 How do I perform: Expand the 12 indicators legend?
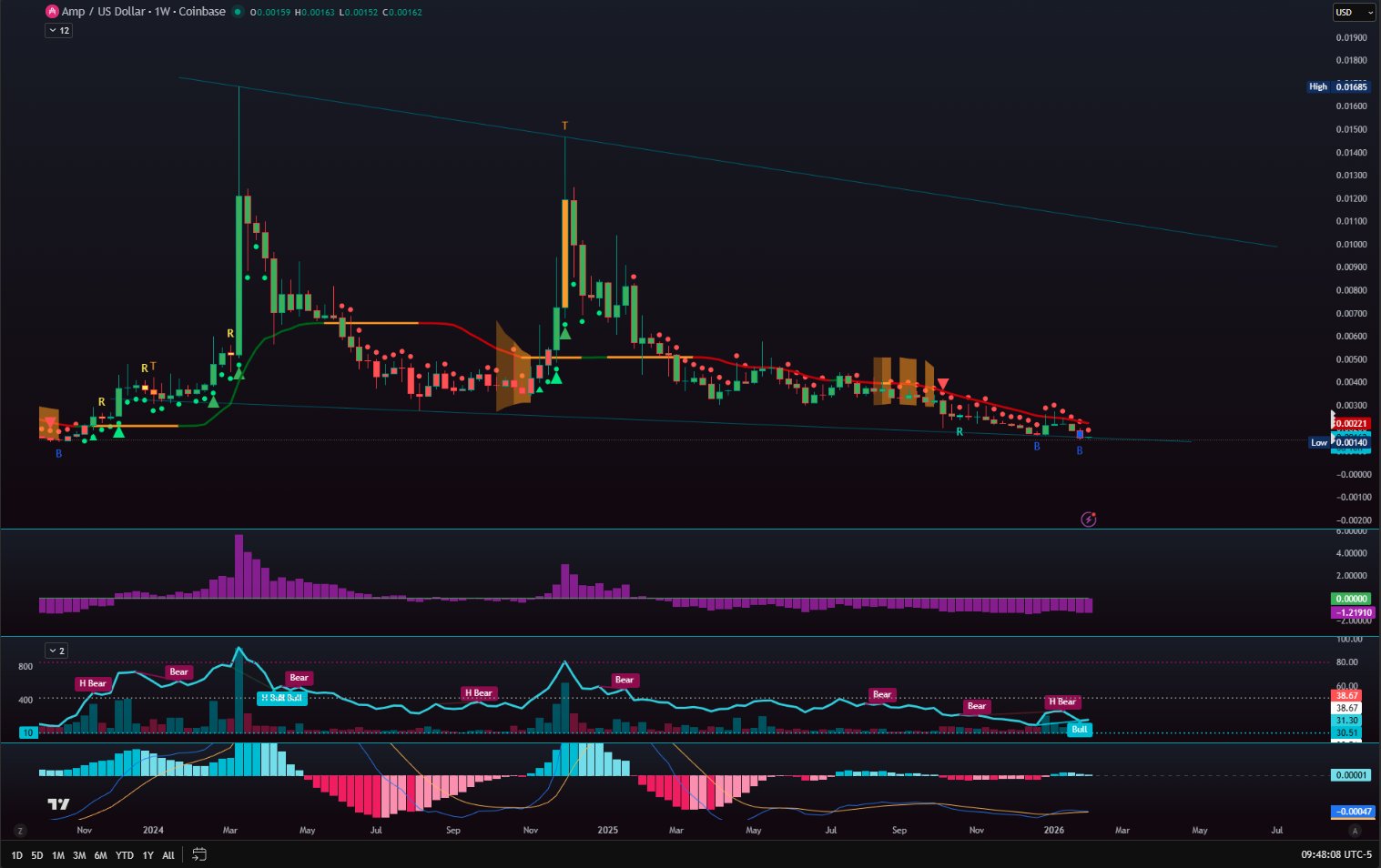point(59,30)
